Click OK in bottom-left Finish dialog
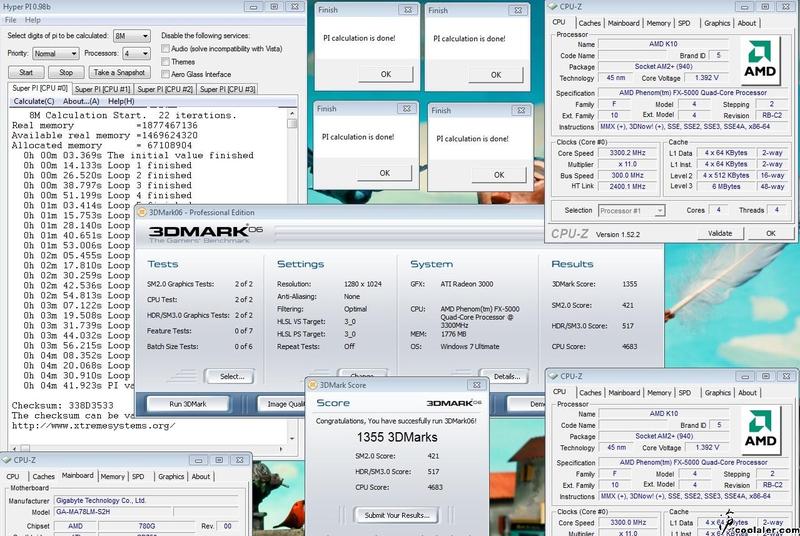The width and height of the screenshot is (800, 536). pyautogui.click(x=385, y=173)
